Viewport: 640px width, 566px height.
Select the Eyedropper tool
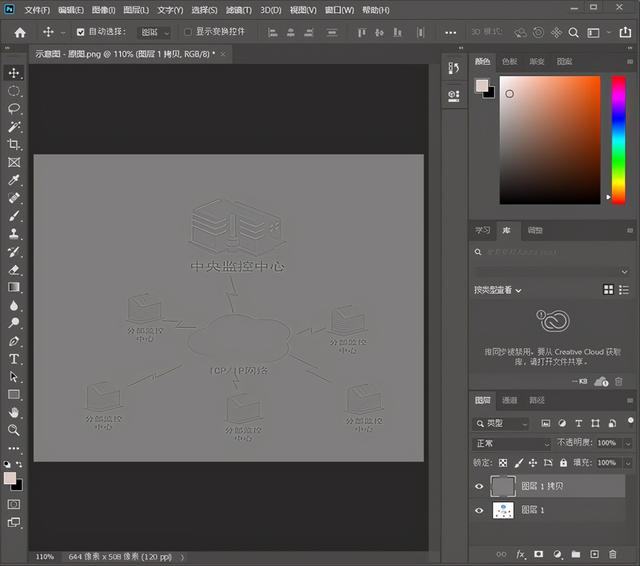pos(14,180)
